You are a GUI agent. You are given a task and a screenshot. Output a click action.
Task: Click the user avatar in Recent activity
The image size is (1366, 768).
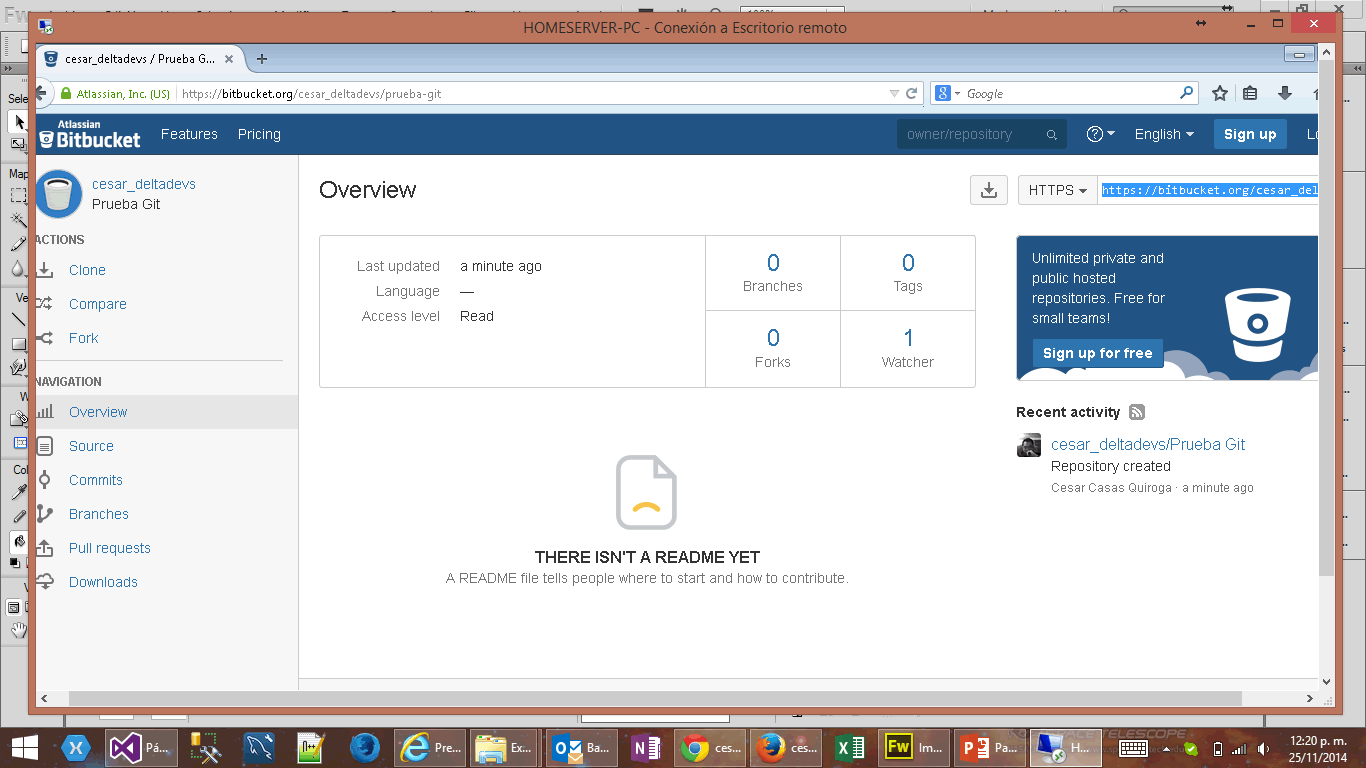1029,446
